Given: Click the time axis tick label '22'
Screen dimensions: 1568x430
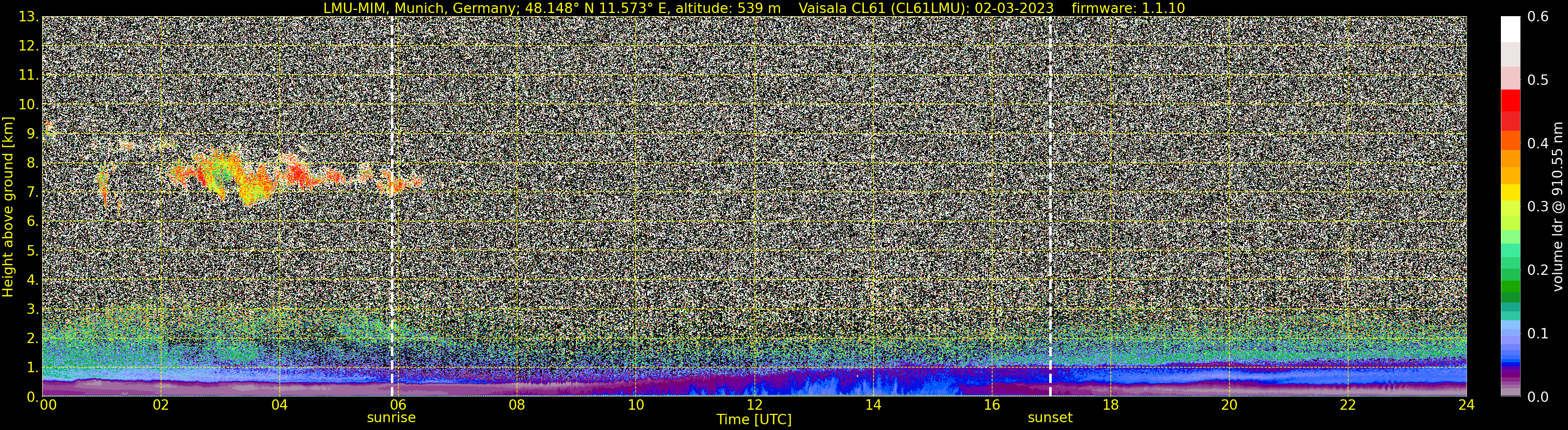Looking at the screenshot, I should (1348, 405).
